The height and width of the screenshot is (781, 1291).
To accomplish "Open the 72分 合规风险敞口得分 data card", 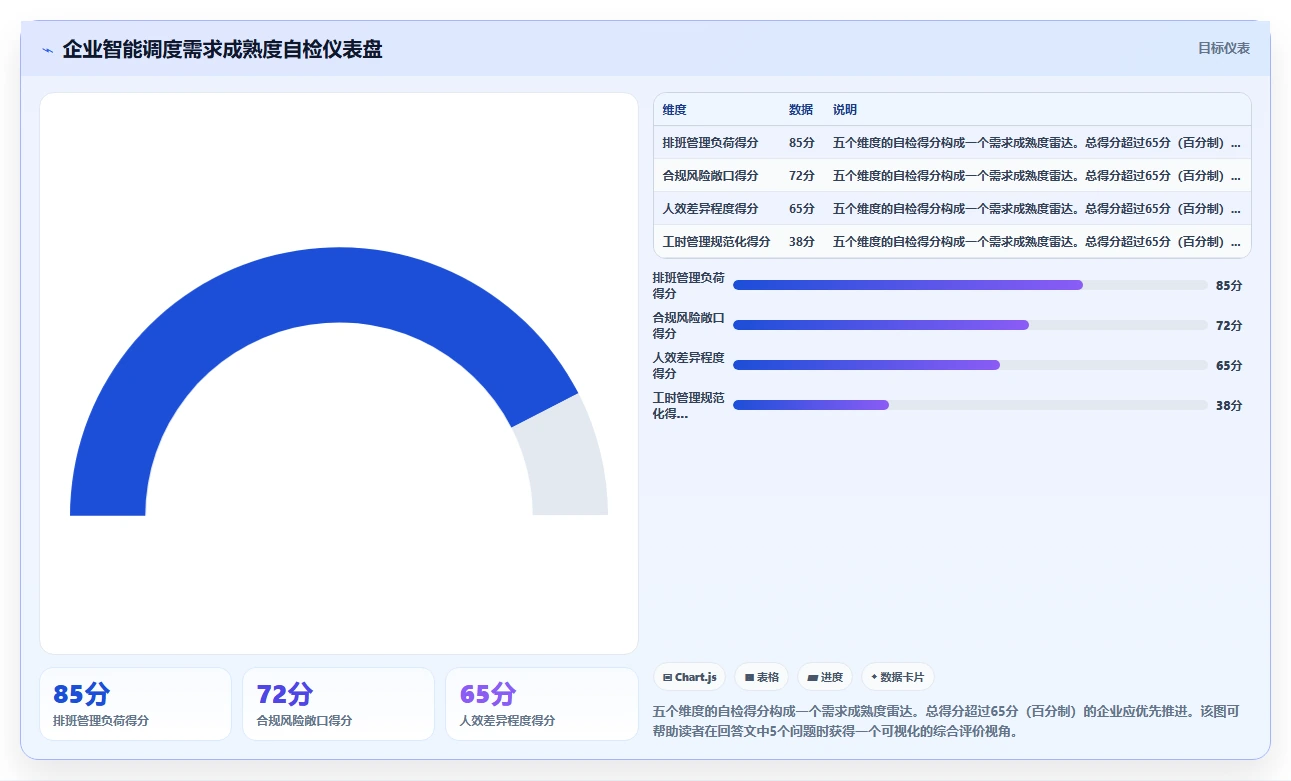I will click(338, 704).
